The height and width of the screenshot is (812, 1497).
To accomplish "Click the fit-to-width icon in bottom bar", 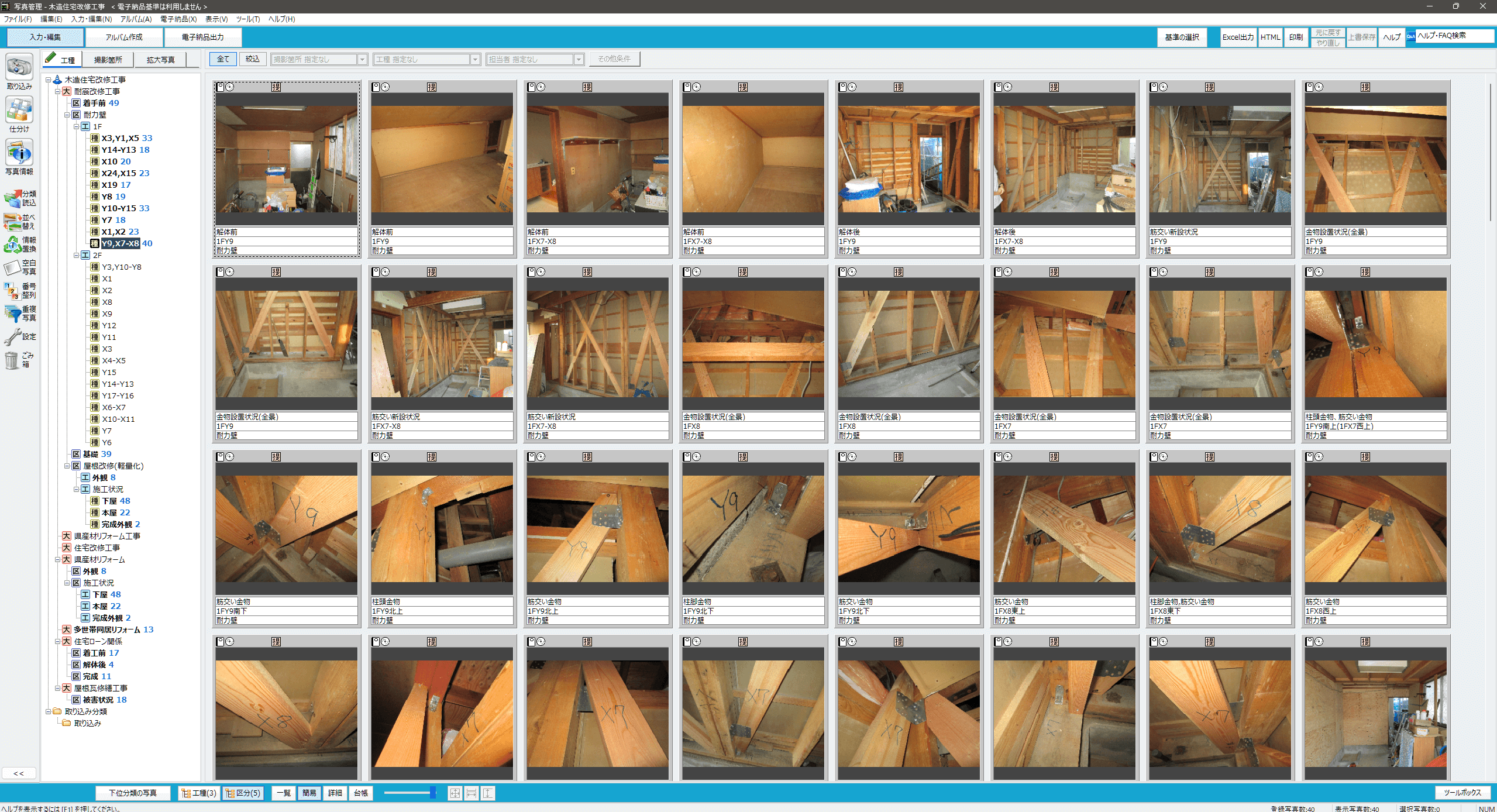I will pyautogui.click(x=471, y=793).
